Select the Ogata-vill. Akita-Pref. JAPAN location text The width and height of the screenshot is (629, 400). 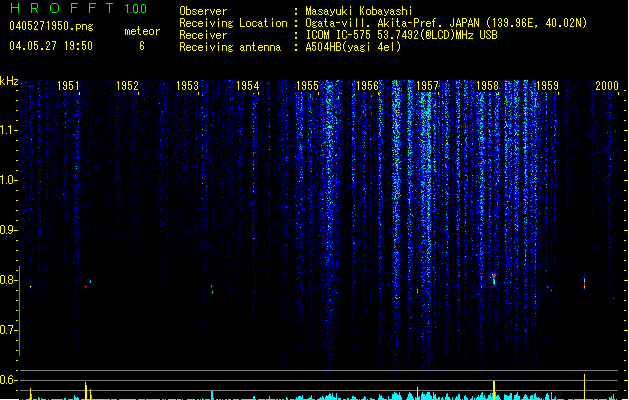446,23
